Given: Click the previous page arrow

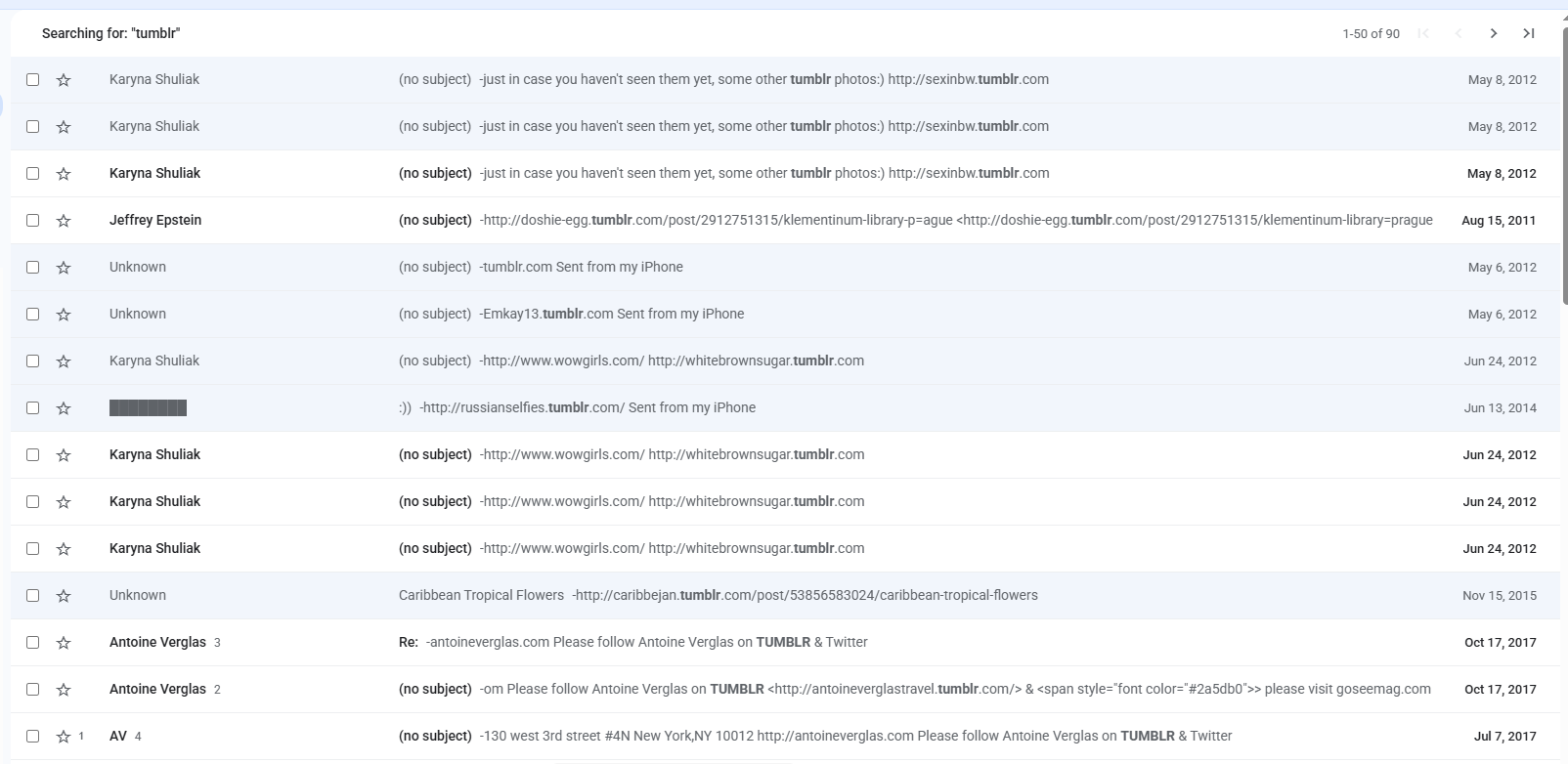Looking at the screenshot, I should click(x=1459, y=33).
